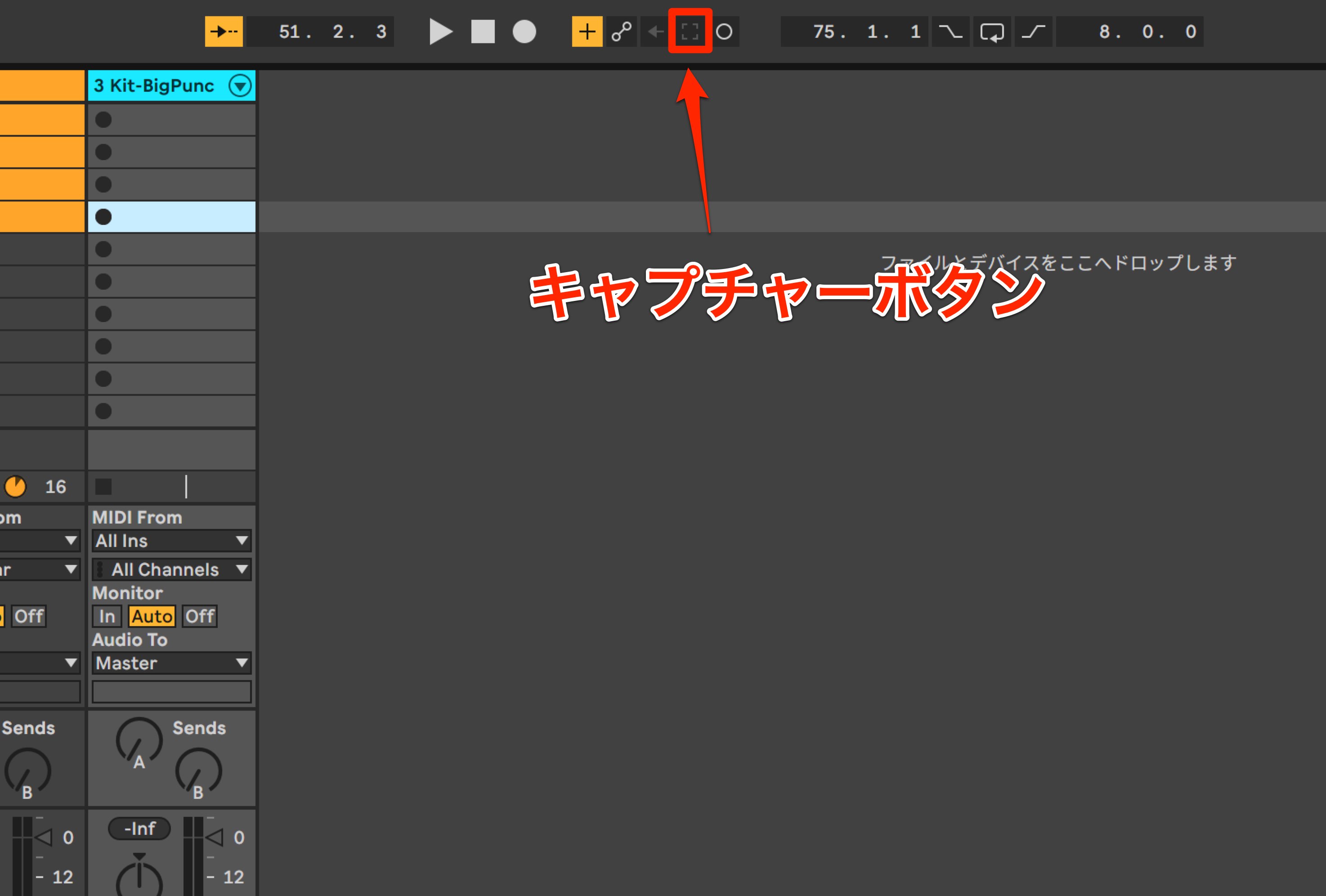The width and height of the screenshot is (1326, 896).
Task: Start playback with the Play button
Action: 440,31
